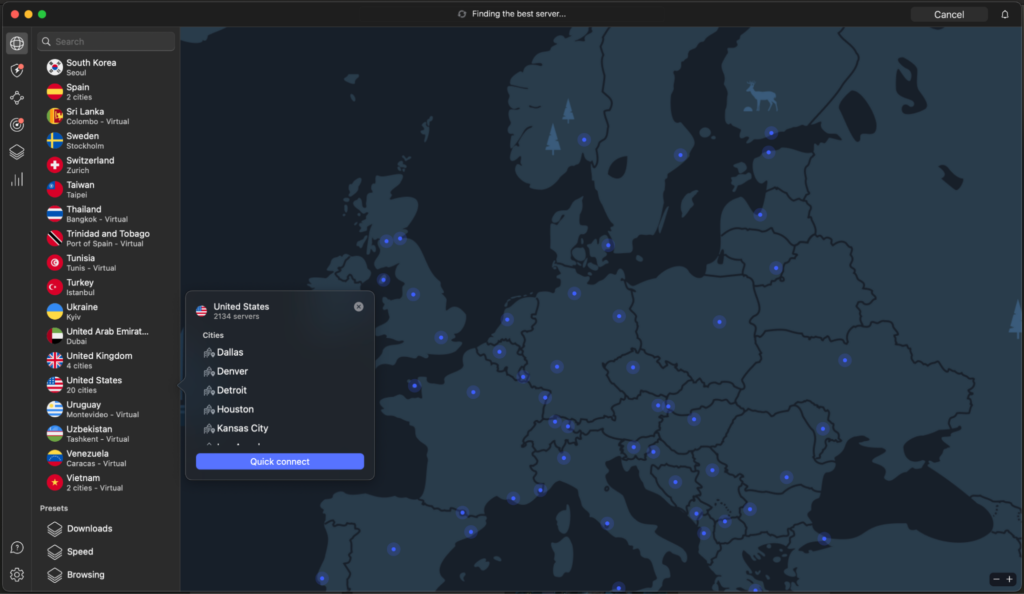This screenshot has height=594, width=1024.
Task: Open the Meshnet icon in sidebar
Action: point(17,98)
